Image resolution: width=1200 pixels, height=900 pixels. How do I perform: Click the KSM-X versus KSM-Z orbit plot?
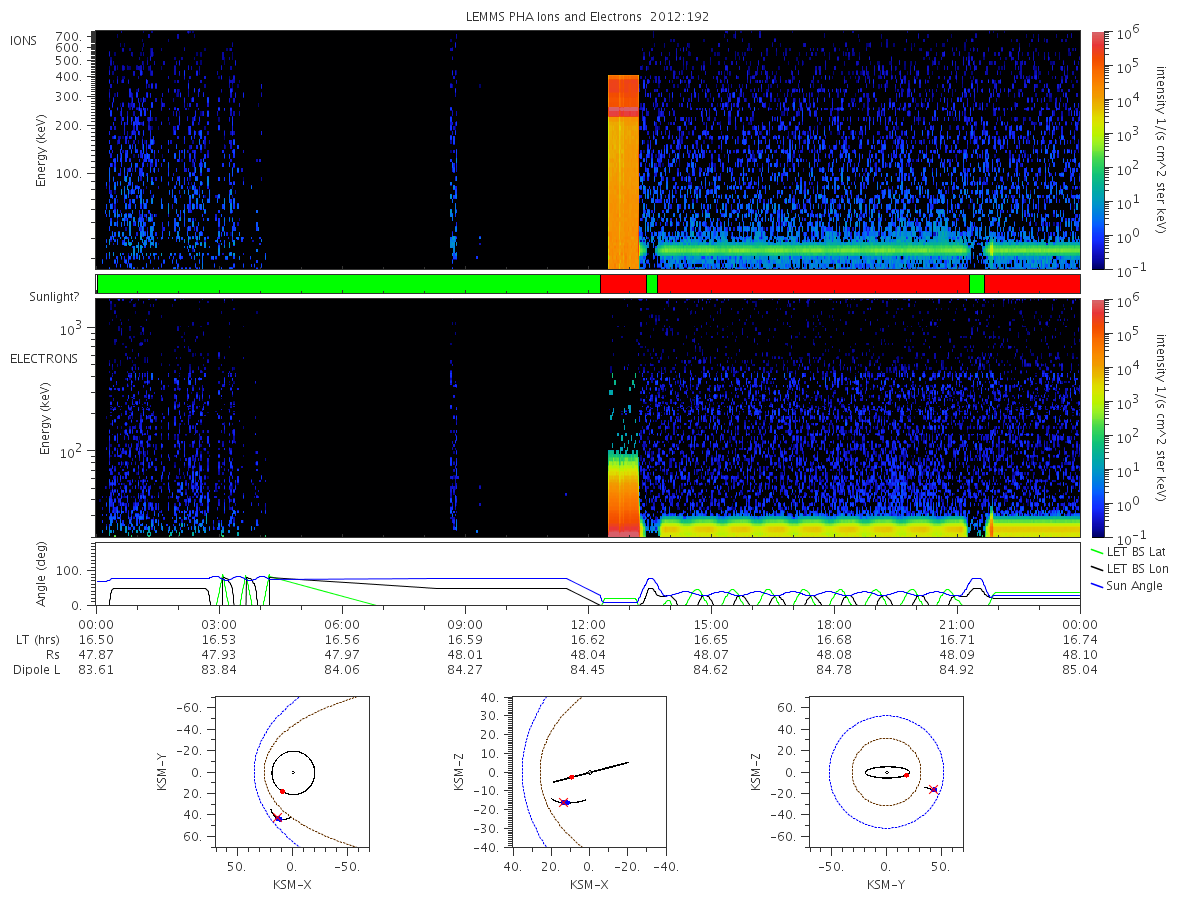[588, 772]
